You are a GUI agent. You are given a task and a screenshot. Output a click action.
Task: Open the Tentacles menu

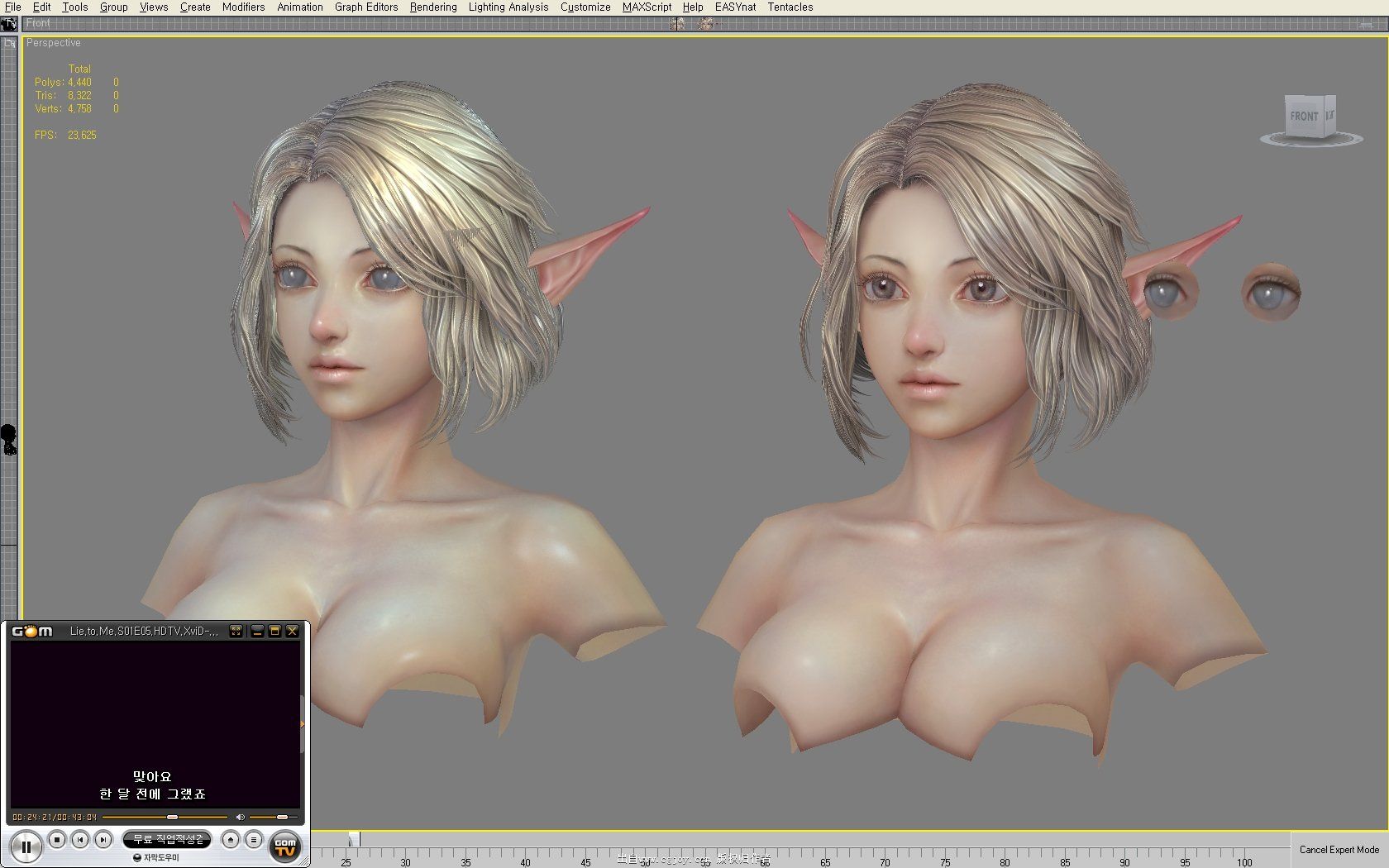790,7
